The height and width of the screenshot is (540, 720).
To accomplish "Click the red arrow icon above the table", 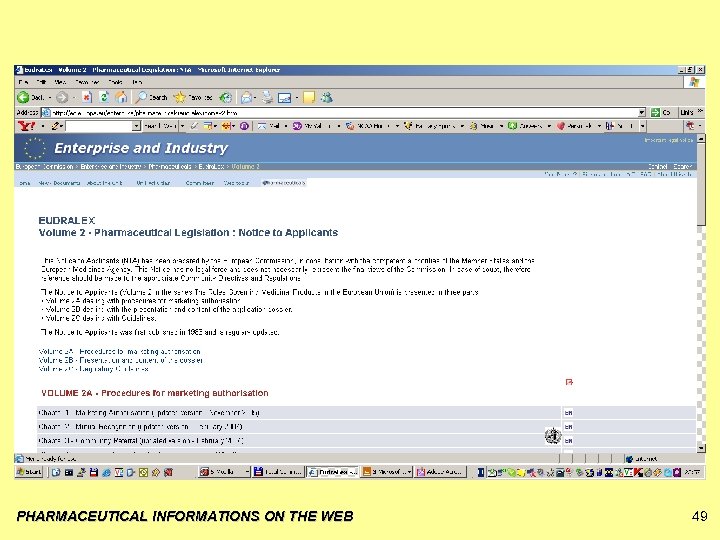I will pyautogui.click(x=569, y=382).
